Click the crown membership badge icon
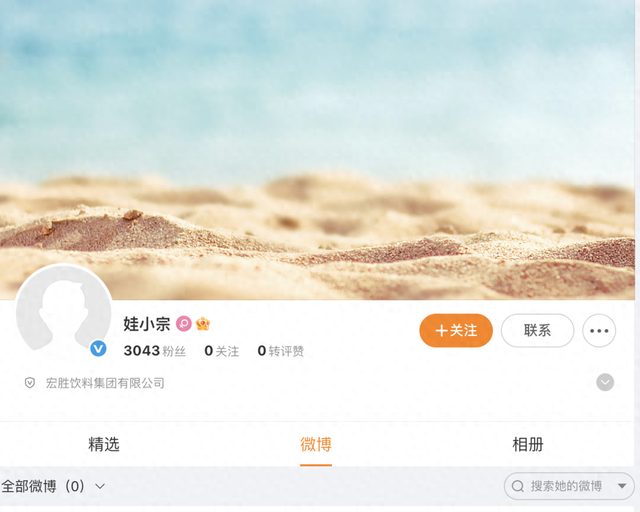This screenshot has width=640, height=512. point(203,324)
